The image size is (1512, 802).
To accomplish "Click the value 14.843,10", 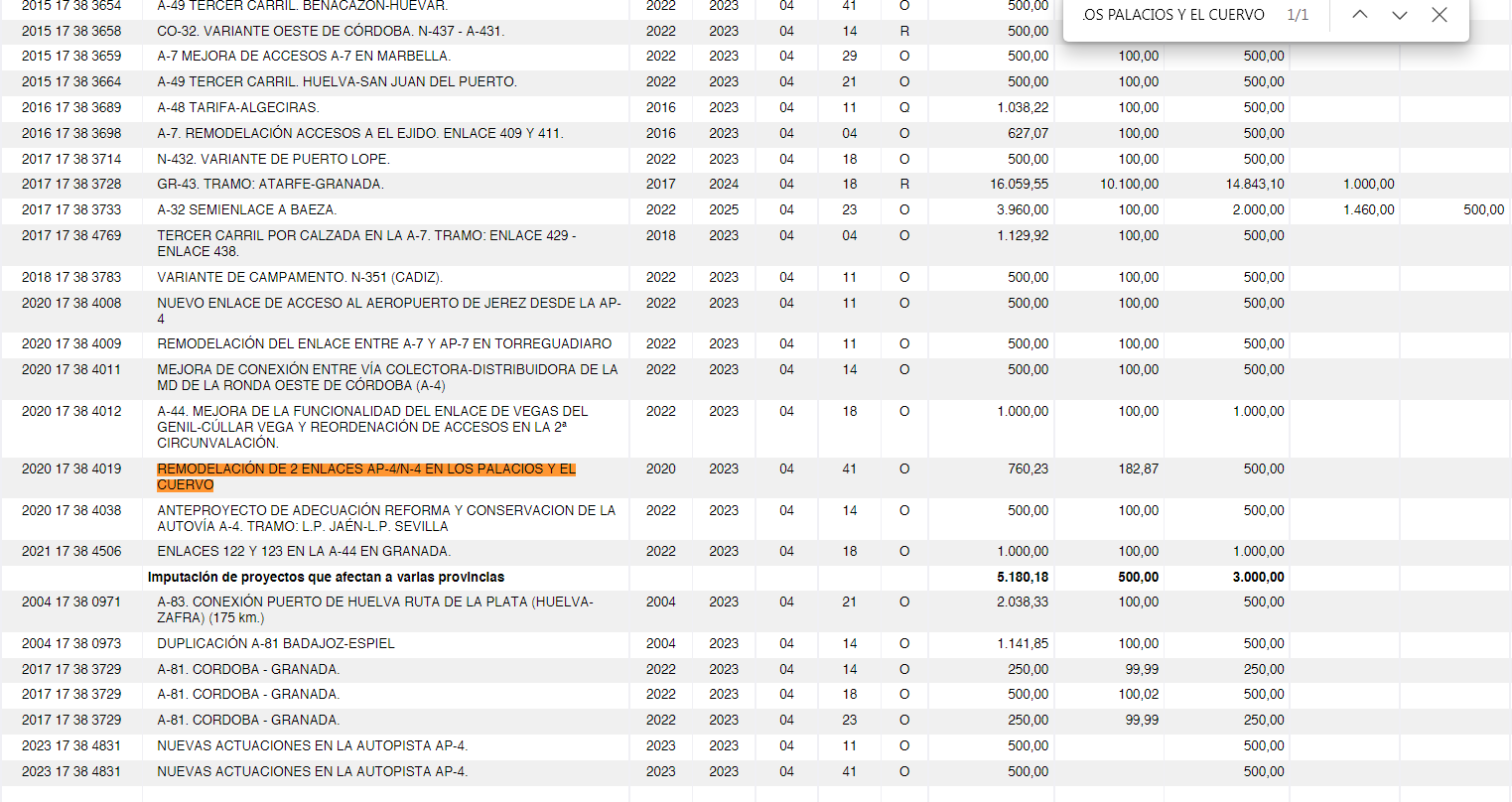I will (x=1254, y=185).
